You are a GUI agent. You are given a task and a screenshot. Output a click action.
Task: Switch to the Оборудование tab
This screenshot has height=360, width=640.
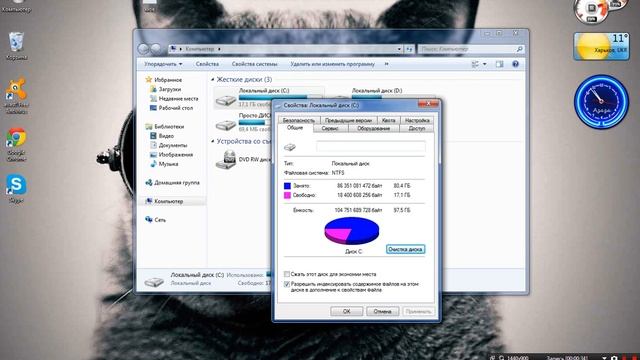coord(373,128)
